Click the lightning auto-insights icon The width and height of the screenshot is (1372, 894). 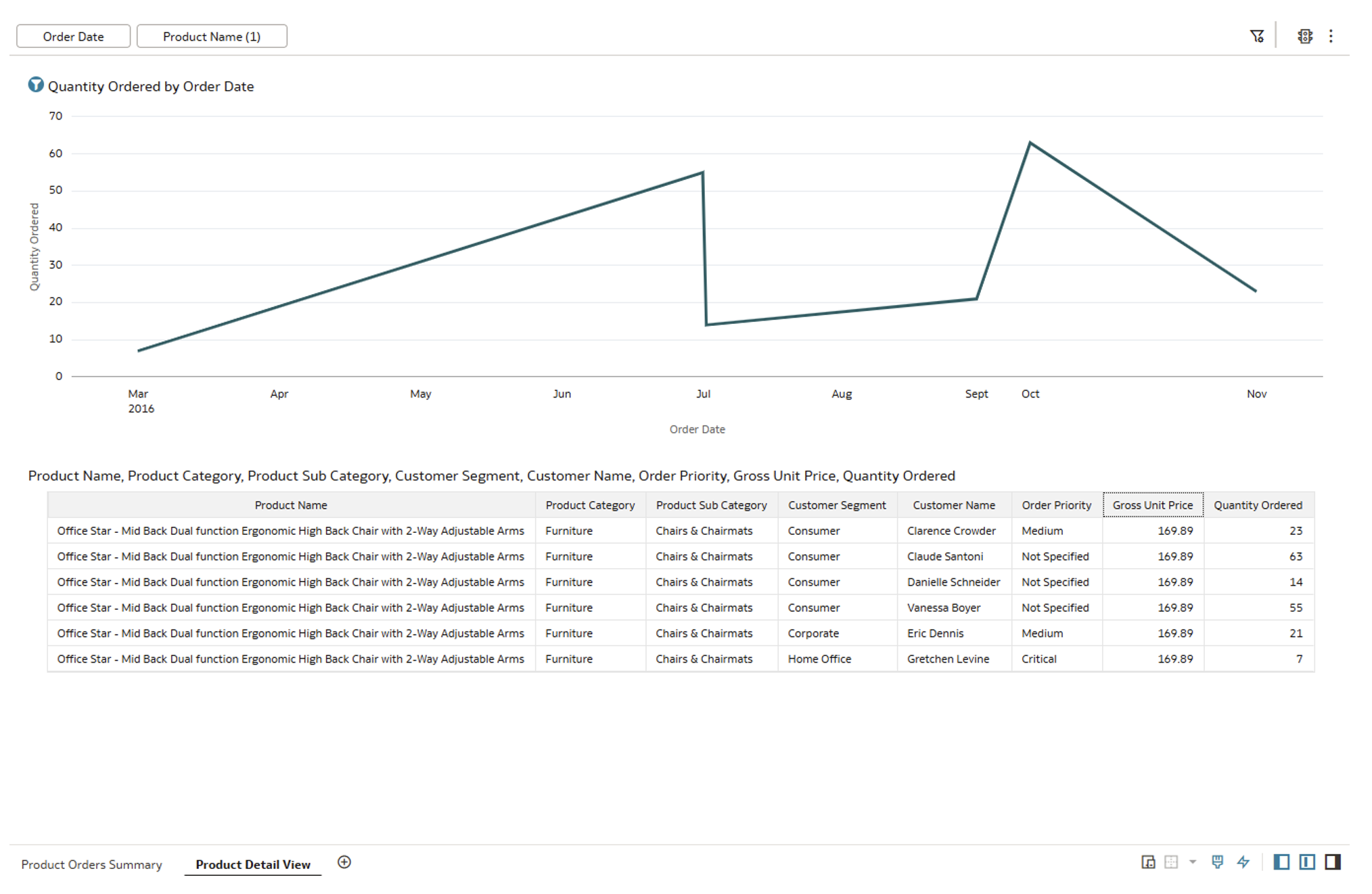click(1243, 862)
